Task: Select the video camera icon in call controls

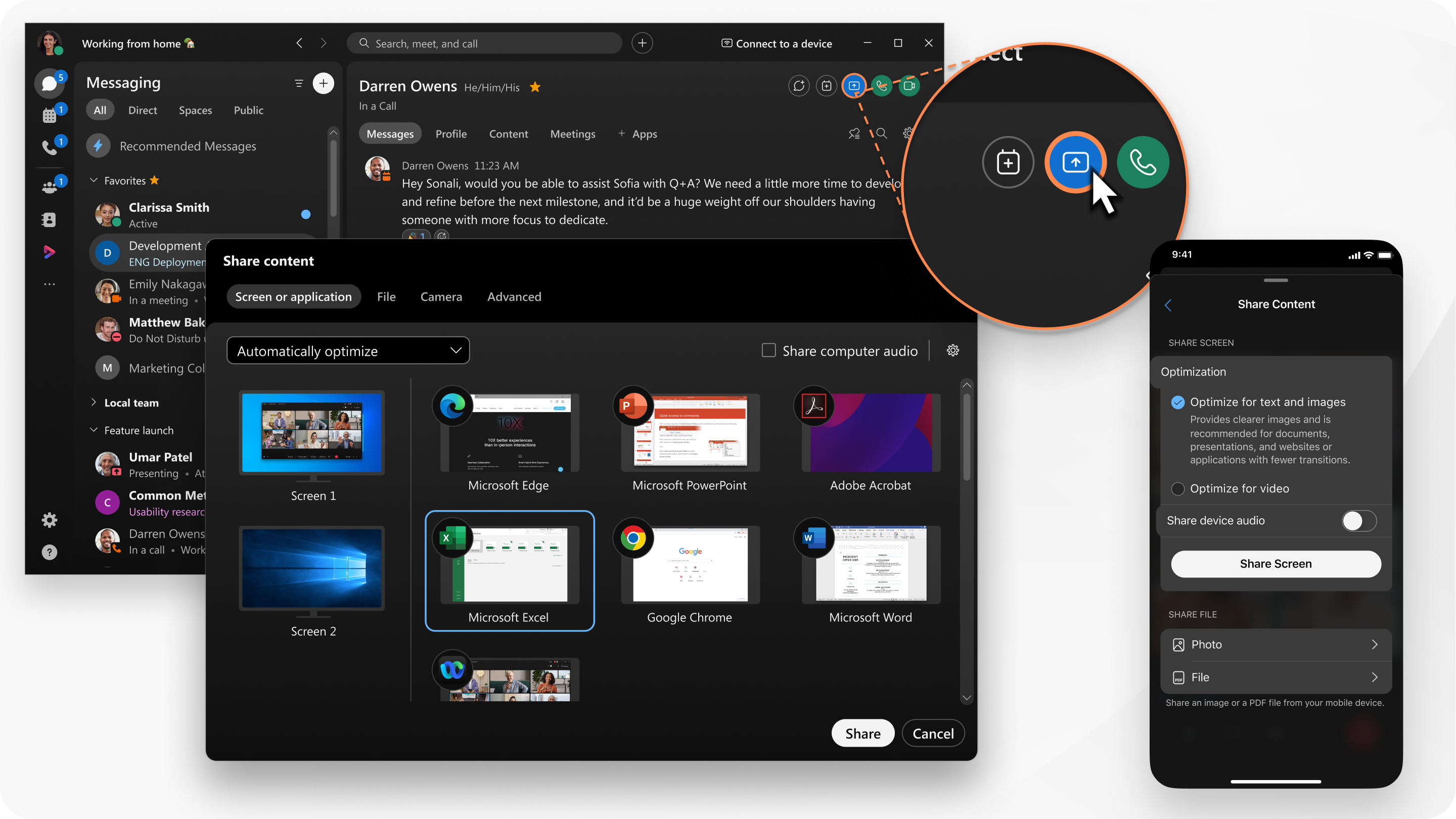Action: (x=908, y=85)
